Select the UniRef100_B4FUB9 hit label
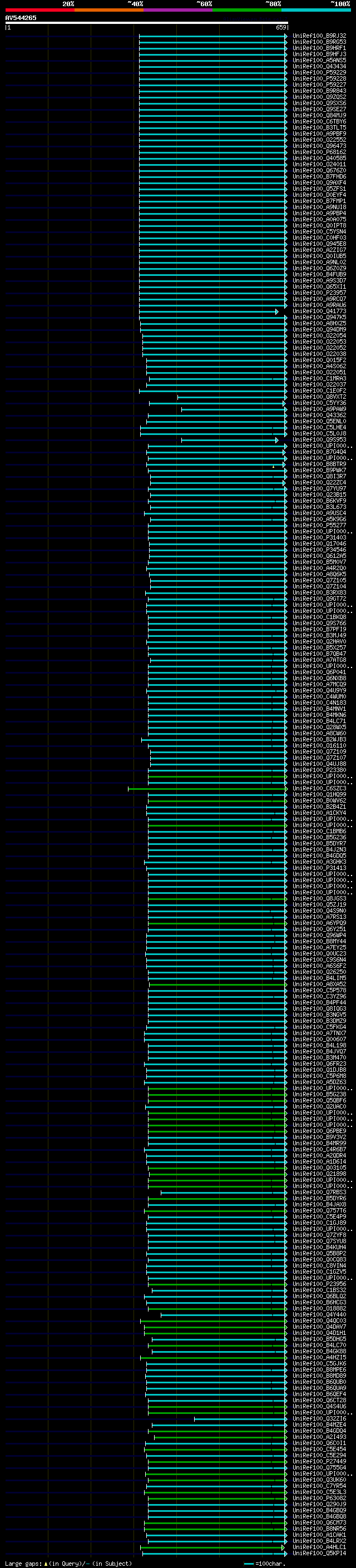 319,275
